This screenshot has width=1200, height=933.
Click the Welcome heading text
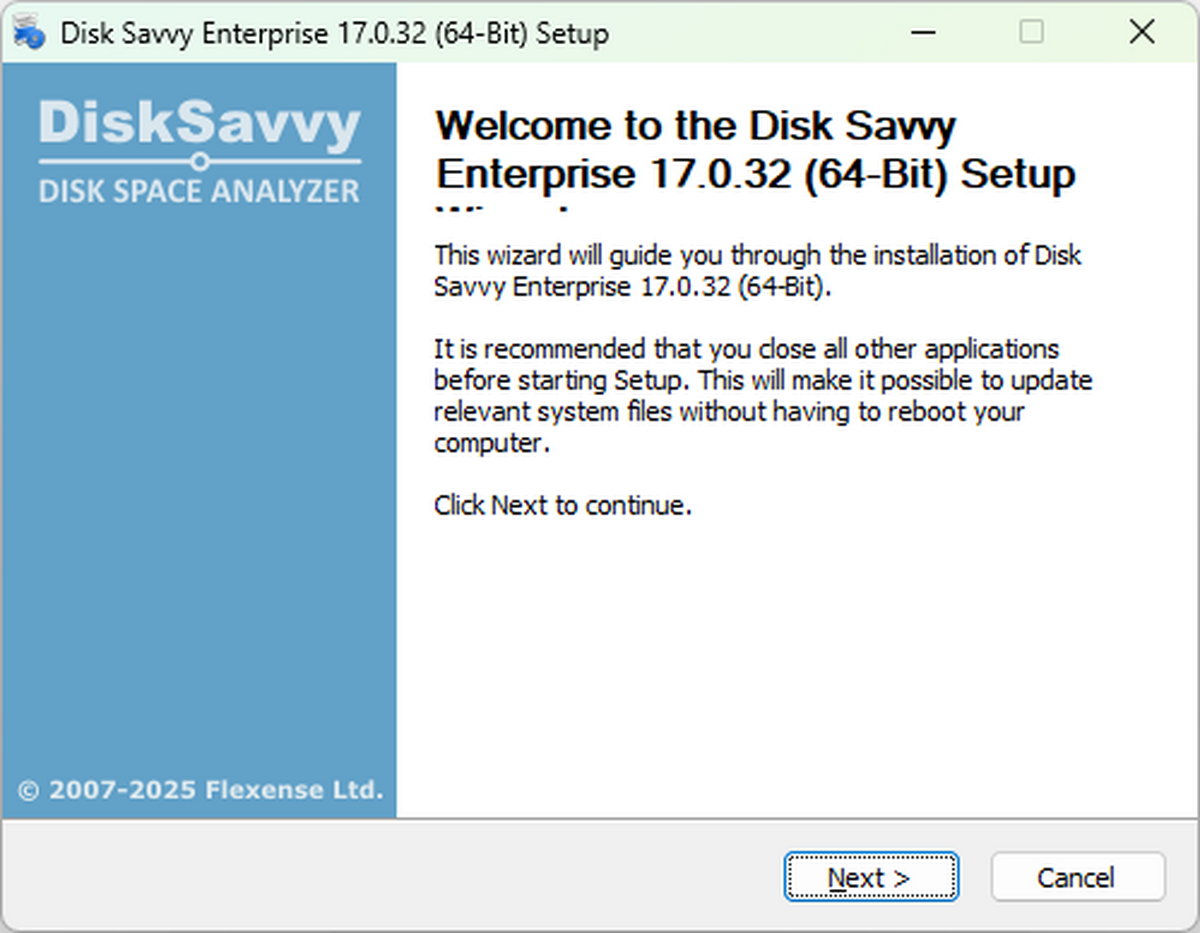click(755, 150)
